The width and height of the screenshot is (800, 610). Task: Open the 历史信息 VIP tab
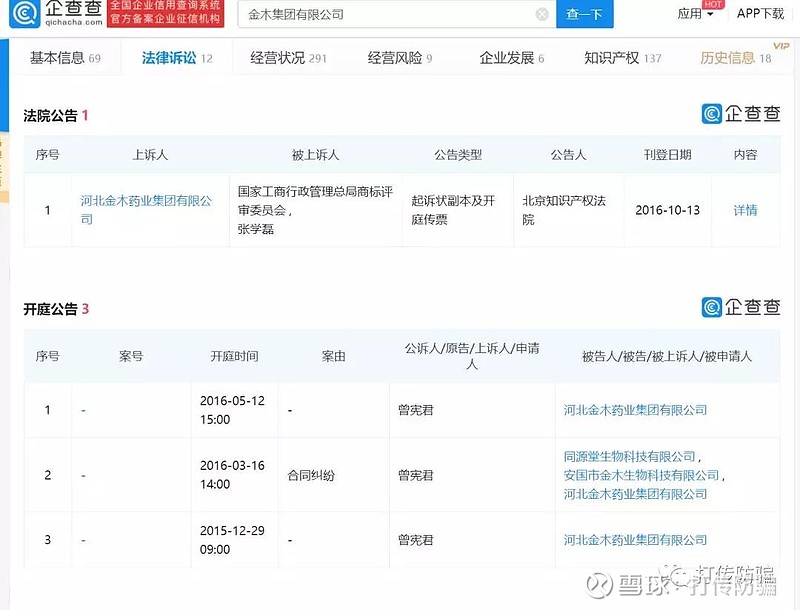tap(736, 58)
